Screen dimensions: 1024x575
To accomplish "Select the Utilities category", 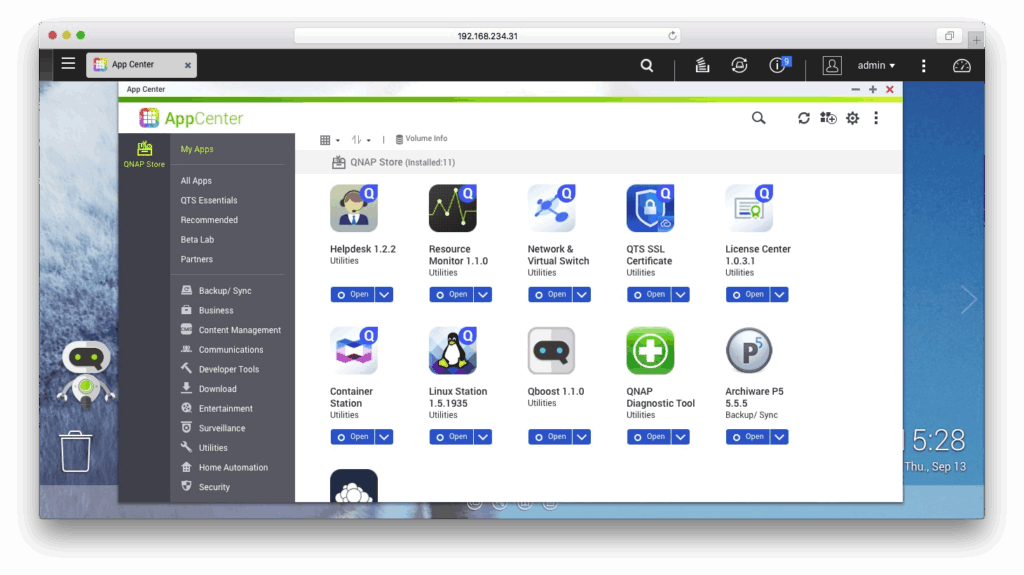I will tap(213, 448).
